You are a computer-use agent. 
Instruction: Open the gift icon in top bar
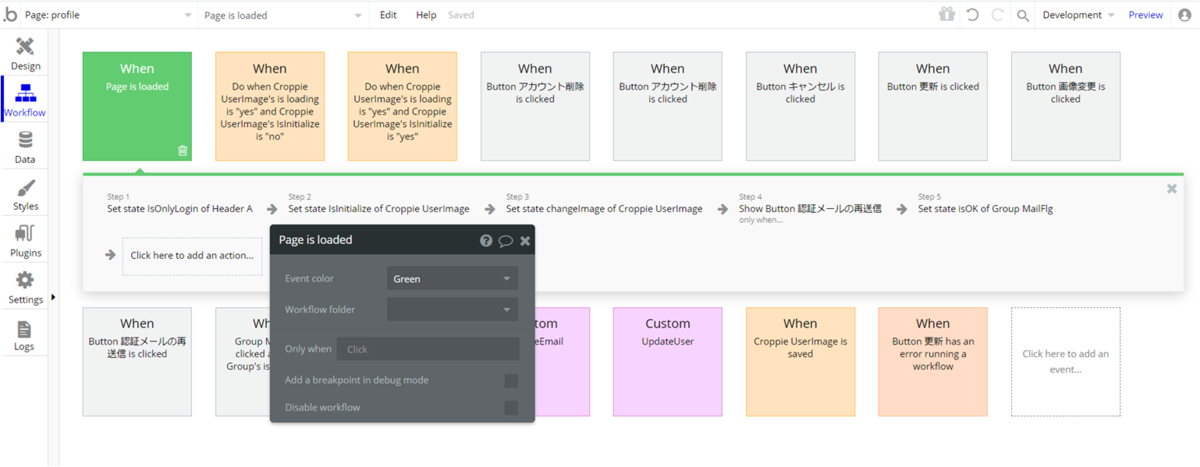tap(946, 15)
